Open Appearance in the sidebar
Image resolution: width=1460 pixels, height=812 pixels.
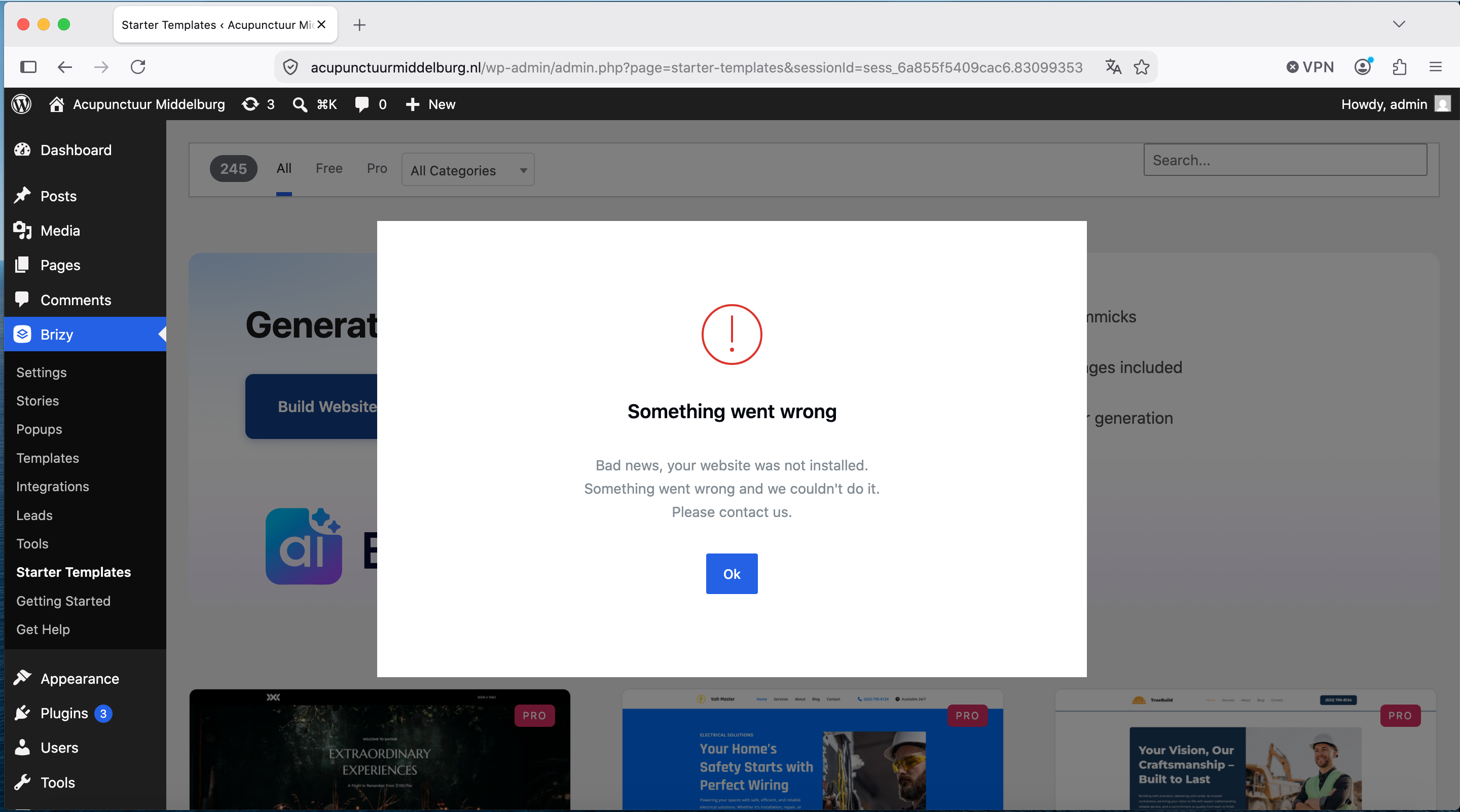tap(85, 679)
